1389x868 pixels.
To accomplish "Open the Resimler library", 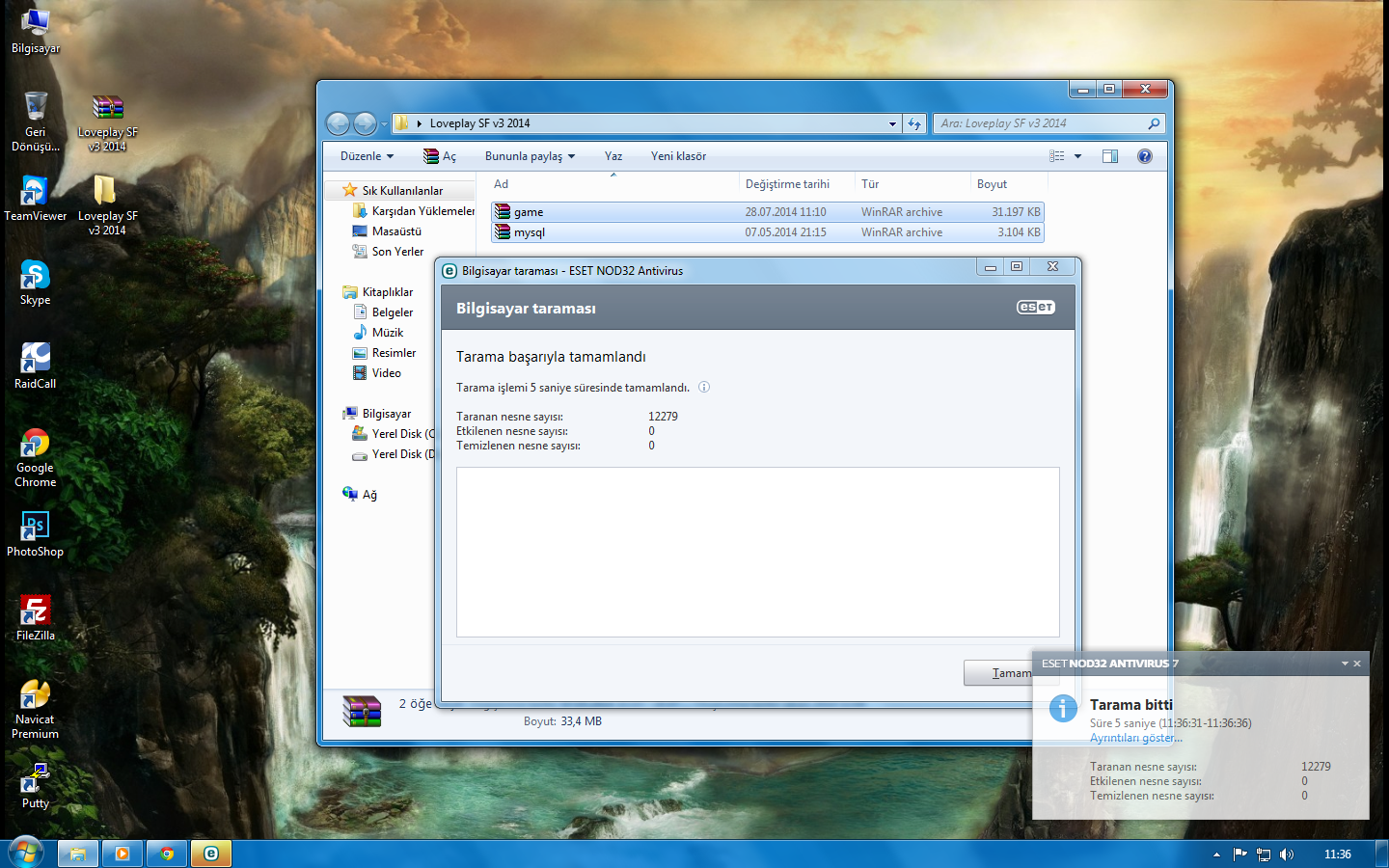I will (384, 353).
